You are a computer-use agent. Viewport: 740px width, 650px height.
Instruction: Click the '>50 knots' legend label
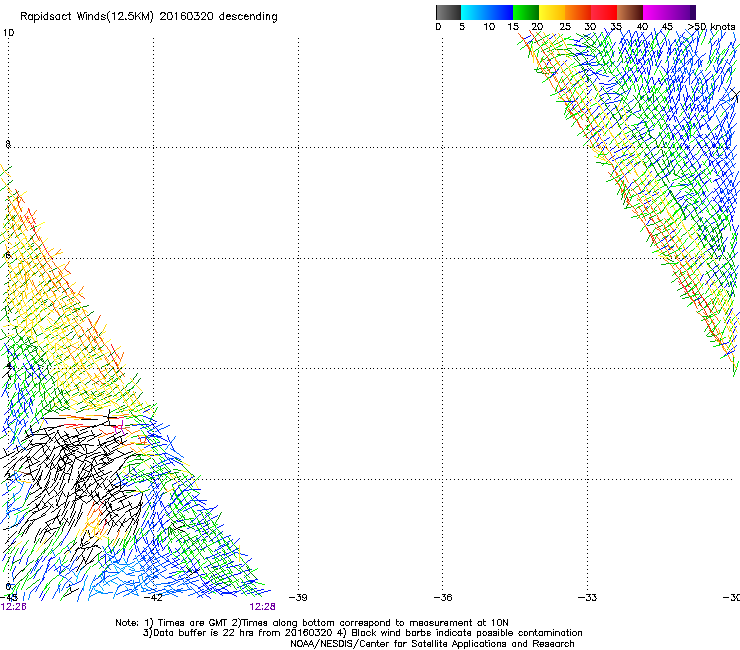click(x=712, y=27)
